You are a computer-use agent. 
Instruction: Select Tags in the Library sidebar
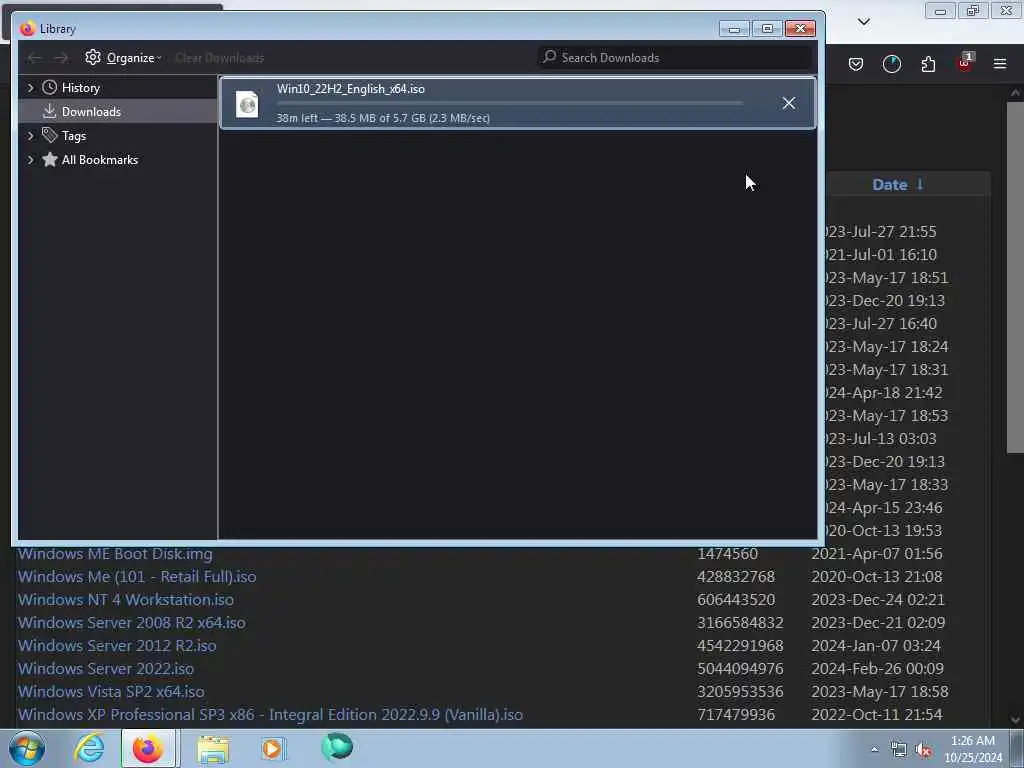coord(74,136)
